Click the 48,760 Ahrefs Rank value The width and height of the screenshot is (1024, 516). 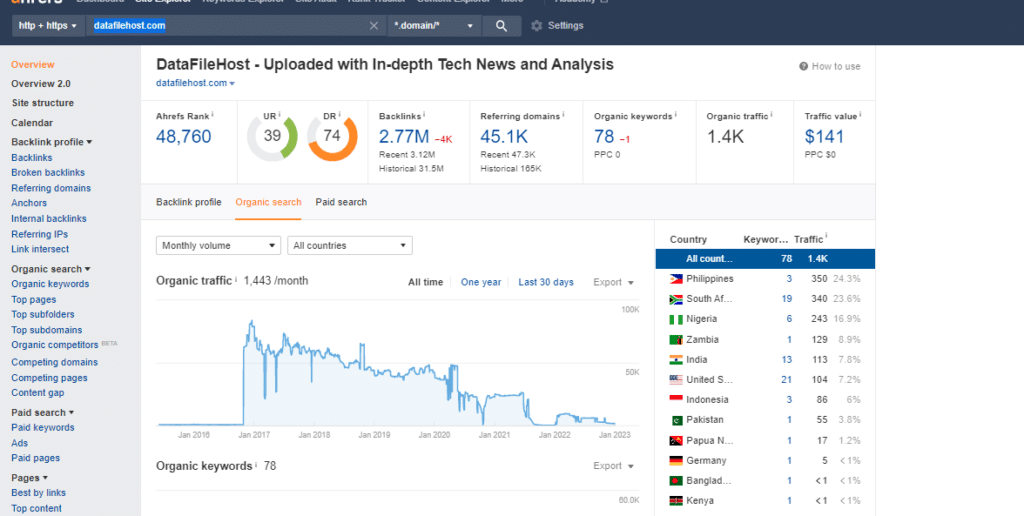point(184,137)
